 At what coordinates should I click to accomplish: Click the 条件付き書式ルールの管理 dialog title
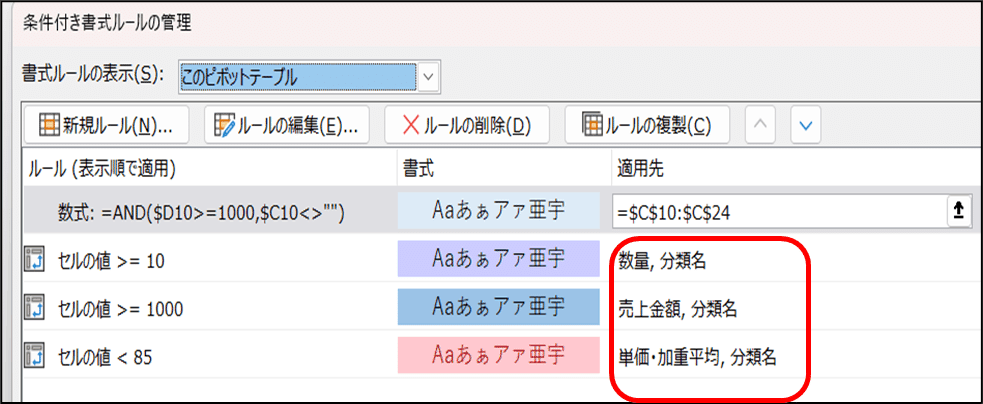[107, 23]
